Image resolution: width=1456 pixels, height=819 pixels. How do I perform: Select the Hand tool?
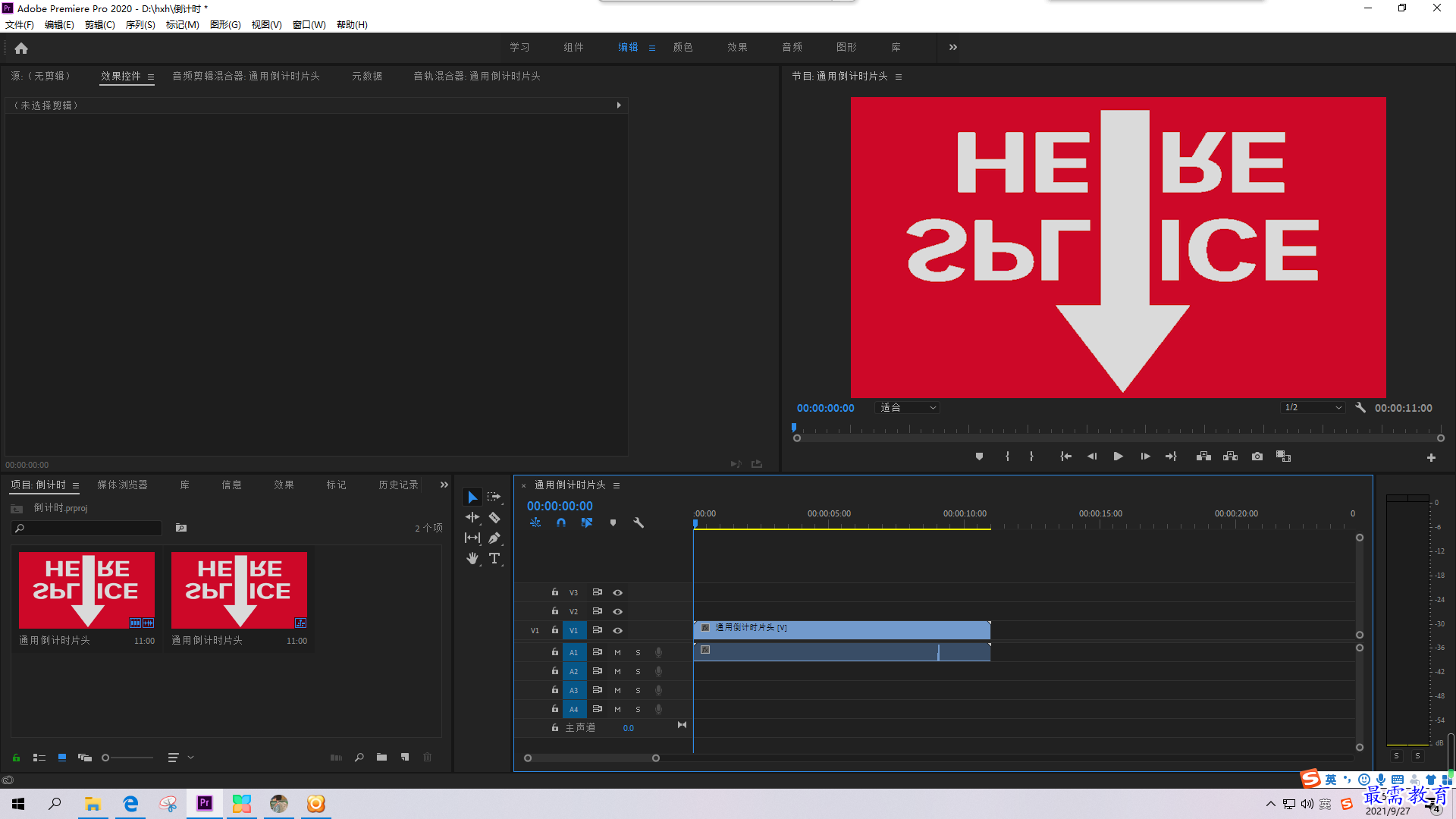click(472, 558)
